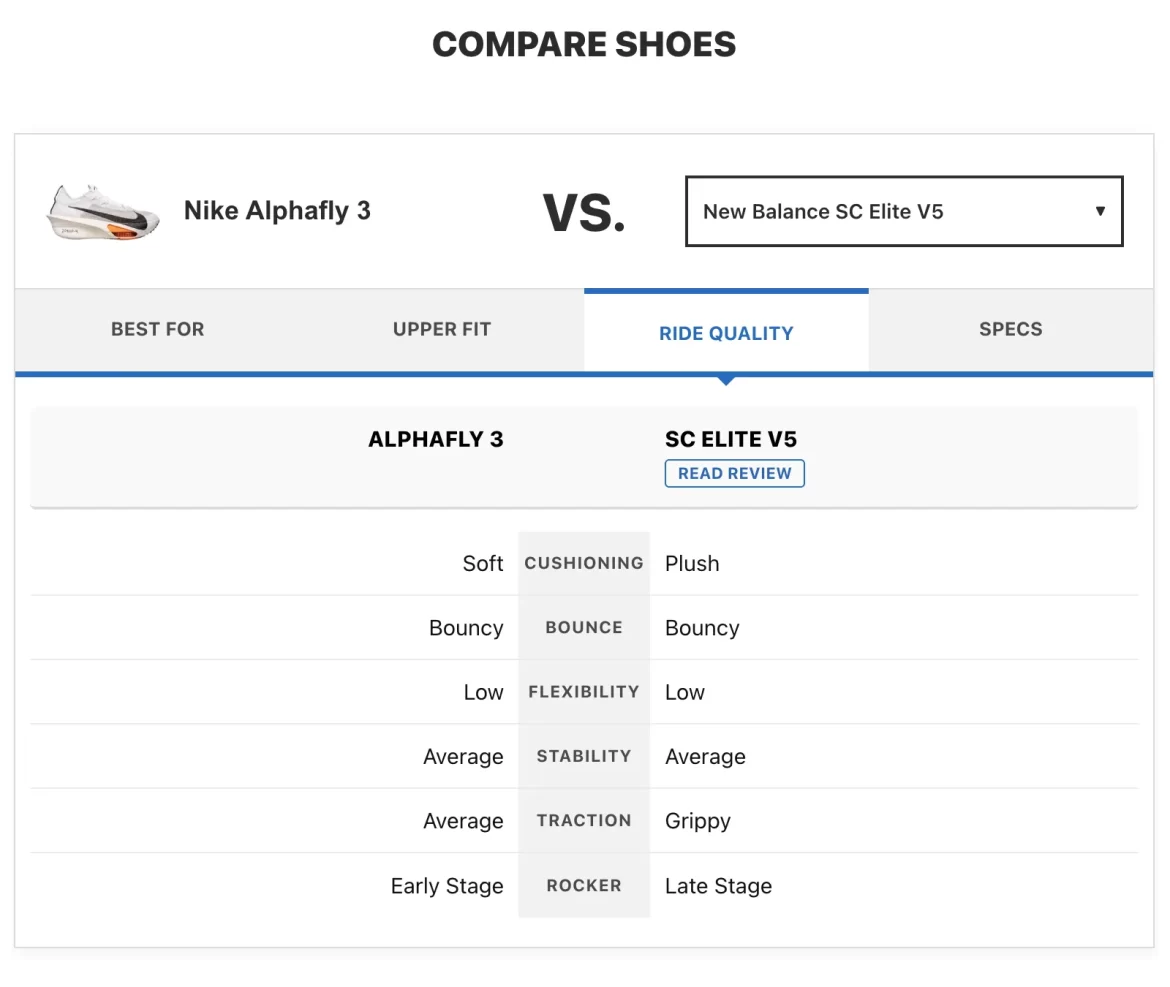This screenshot has height=987, width=1170.
Task: Switch to the Best For tab
Action: click(x=157, y=329)
